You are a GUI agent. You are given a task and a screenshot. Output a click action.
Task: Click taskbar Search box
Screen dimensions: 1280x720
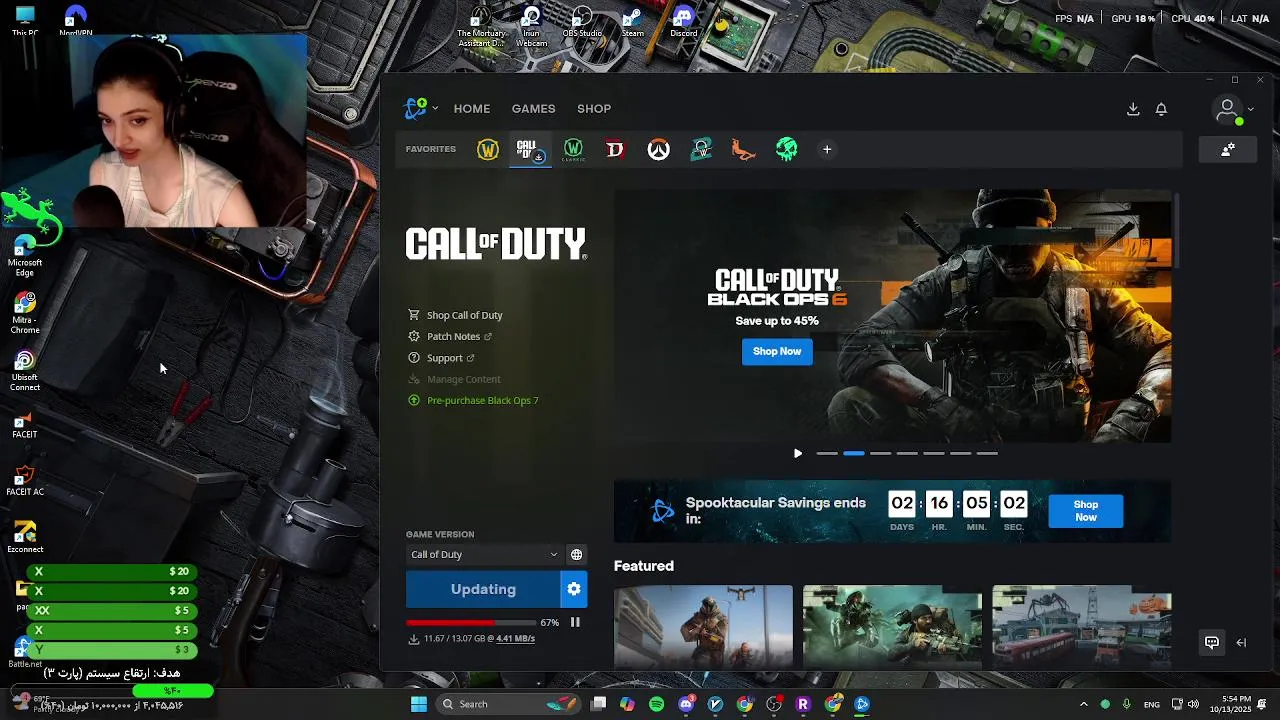[x=509, y=704]
